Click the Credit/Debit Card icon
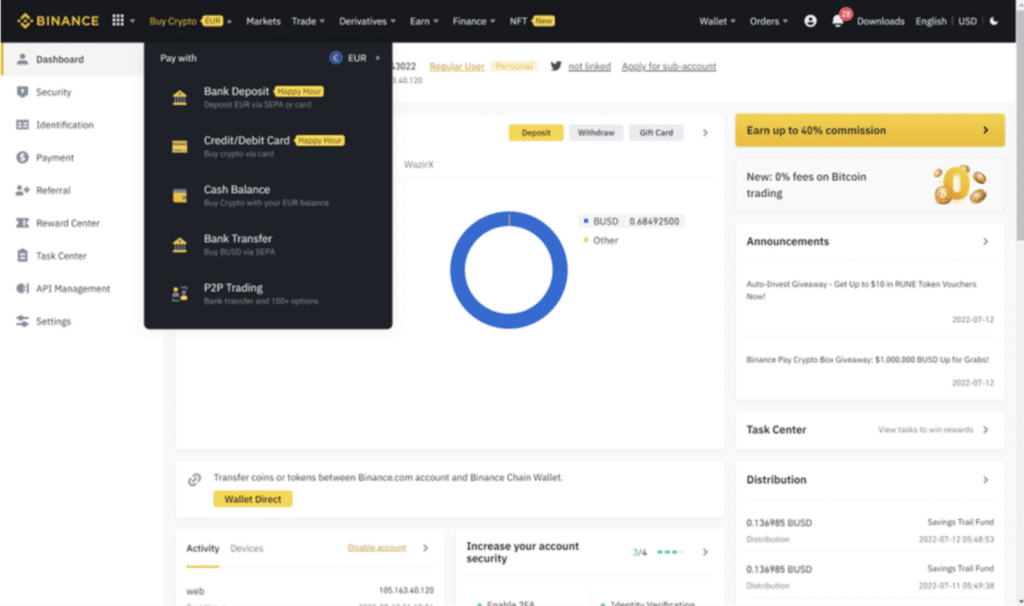This screenshot has width=1024, height=606. (180, 146)
